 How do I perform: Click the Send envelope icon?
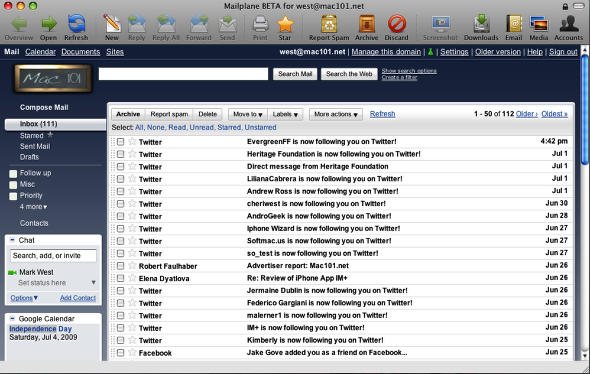click(227, 24)
